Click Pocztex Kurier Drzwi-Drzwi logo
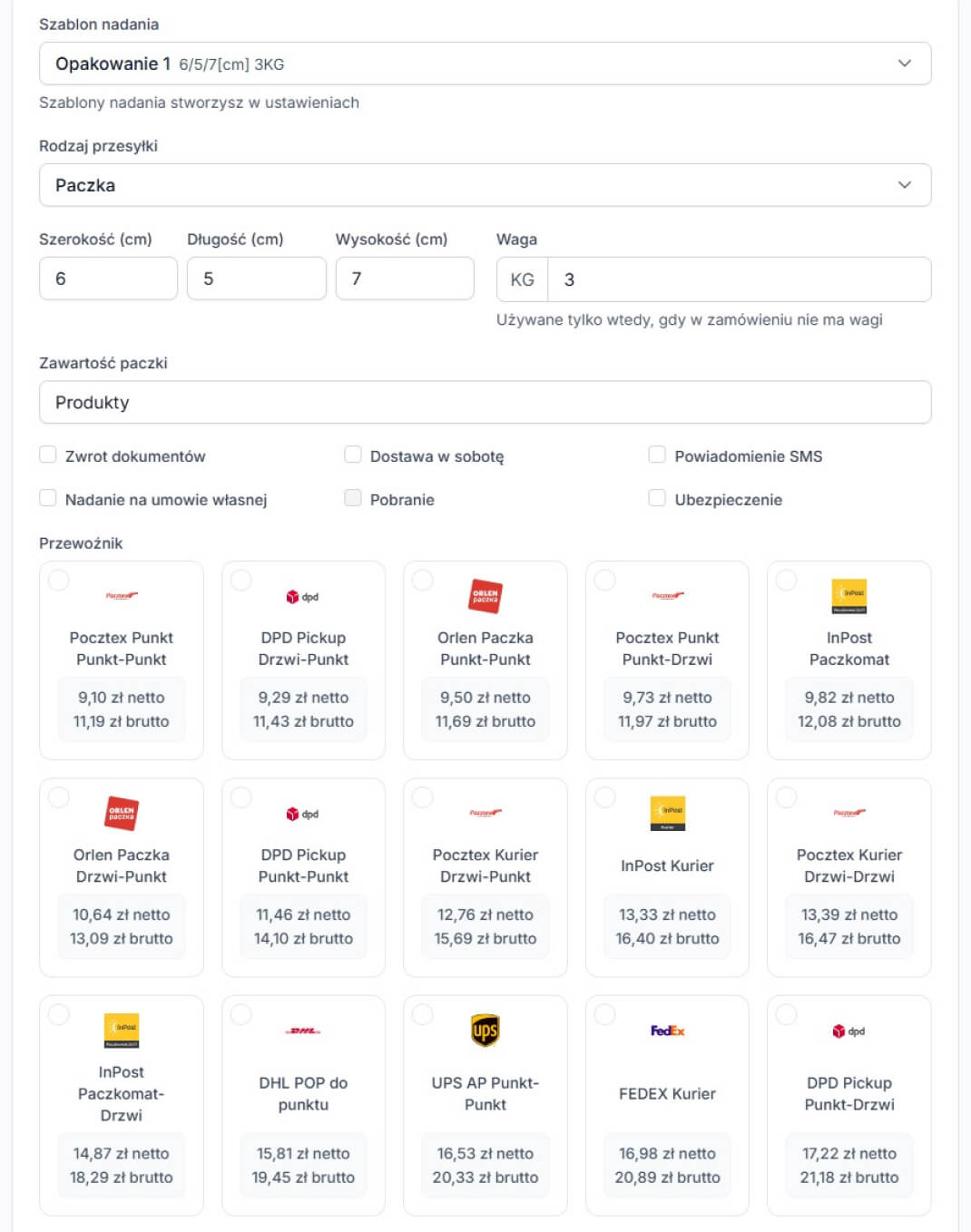The width and height of the screenshot is (971, 1232). click(849, 813)
